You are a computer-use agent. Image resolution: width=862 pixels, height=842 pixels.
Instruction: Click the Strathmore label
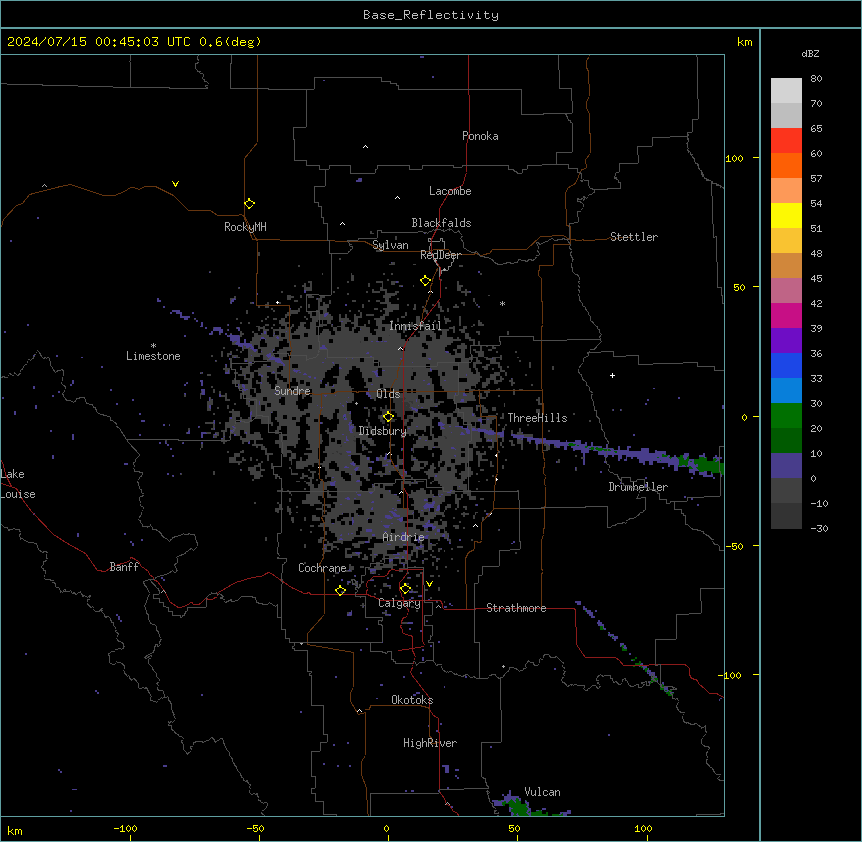pyautogui.click(x=516, y=608)
